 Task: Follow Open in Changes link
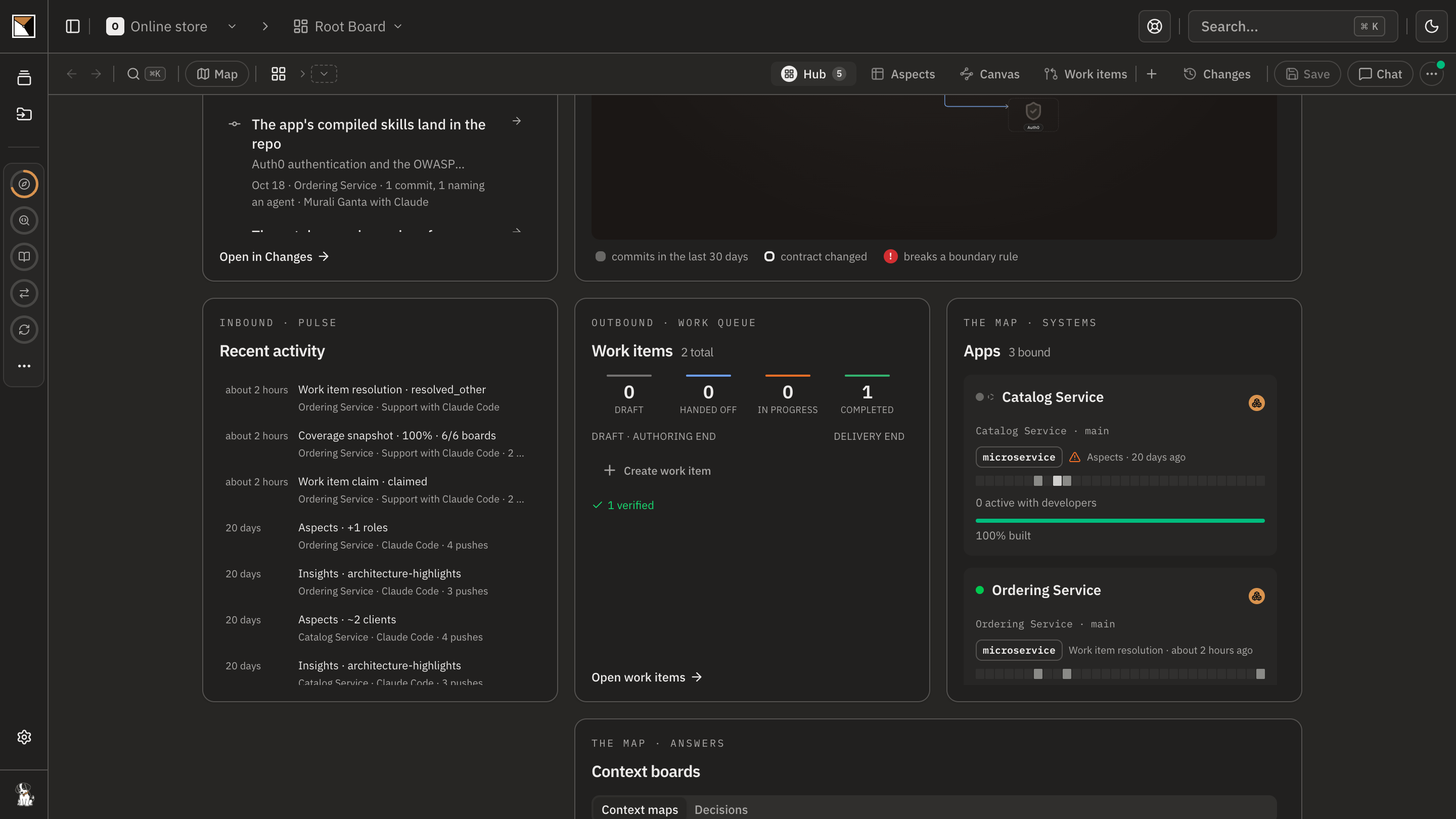274,257
